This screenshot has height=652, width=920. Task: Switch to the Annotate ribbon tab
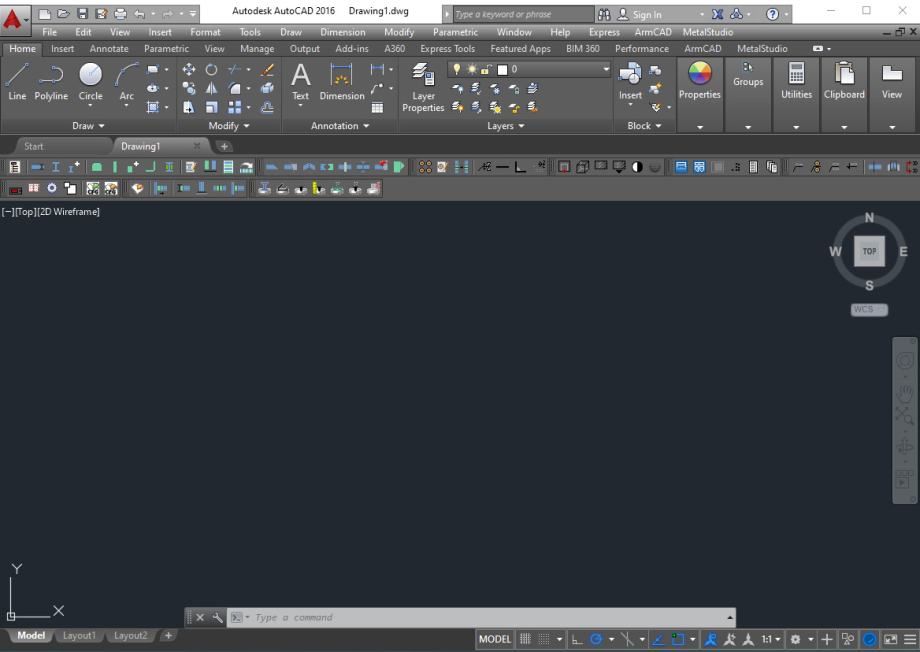pos(109,49)
